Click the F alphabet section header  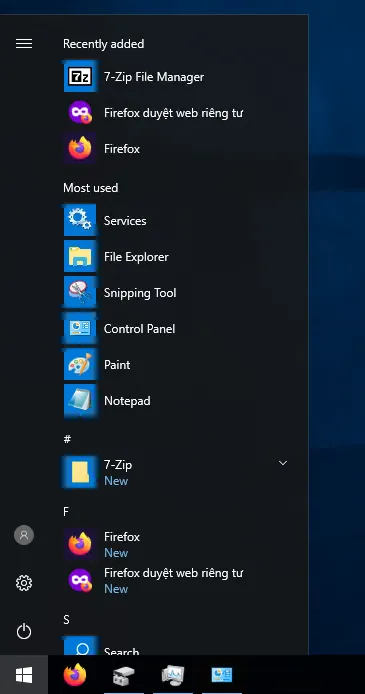[x=66, y=511]
